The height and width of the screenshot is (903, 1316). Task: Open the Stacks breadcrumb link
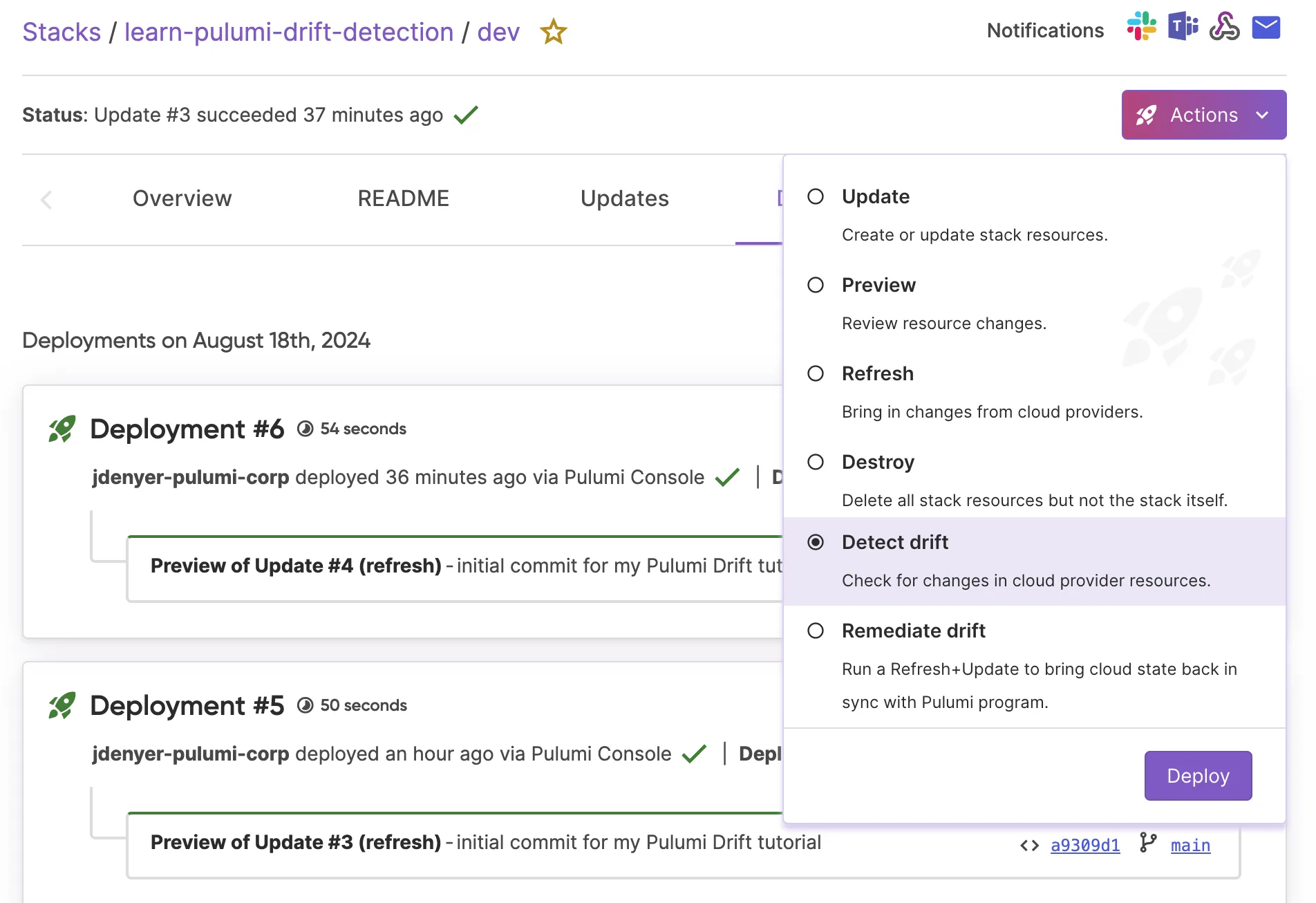(62, 32)
